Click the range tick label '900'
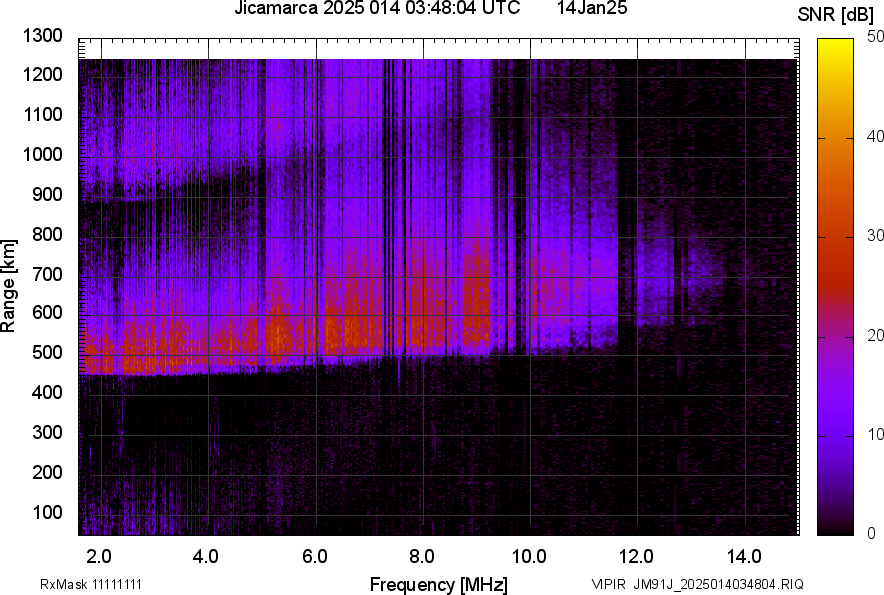This screenshot has width=884, height=595. (47, 194)
